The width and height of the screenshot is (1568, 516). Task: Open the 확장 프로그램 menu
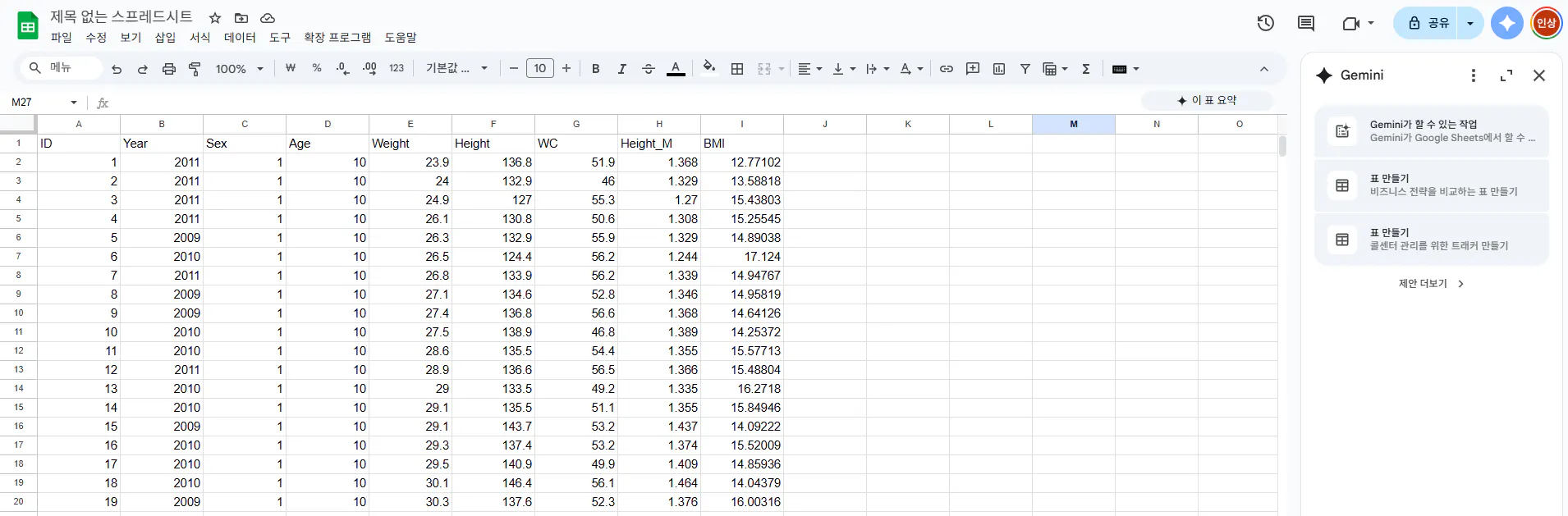pos(337,38)
